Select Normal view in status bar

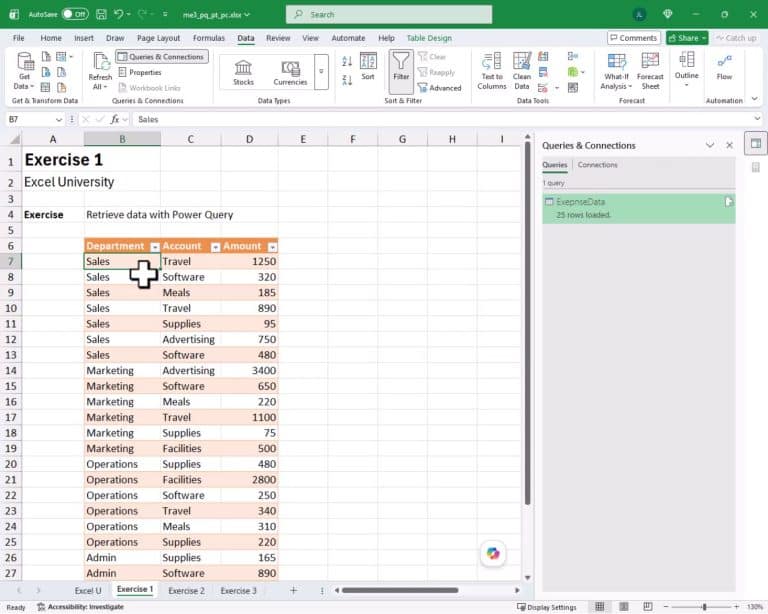pyautogui.click(x=600, y=607)
